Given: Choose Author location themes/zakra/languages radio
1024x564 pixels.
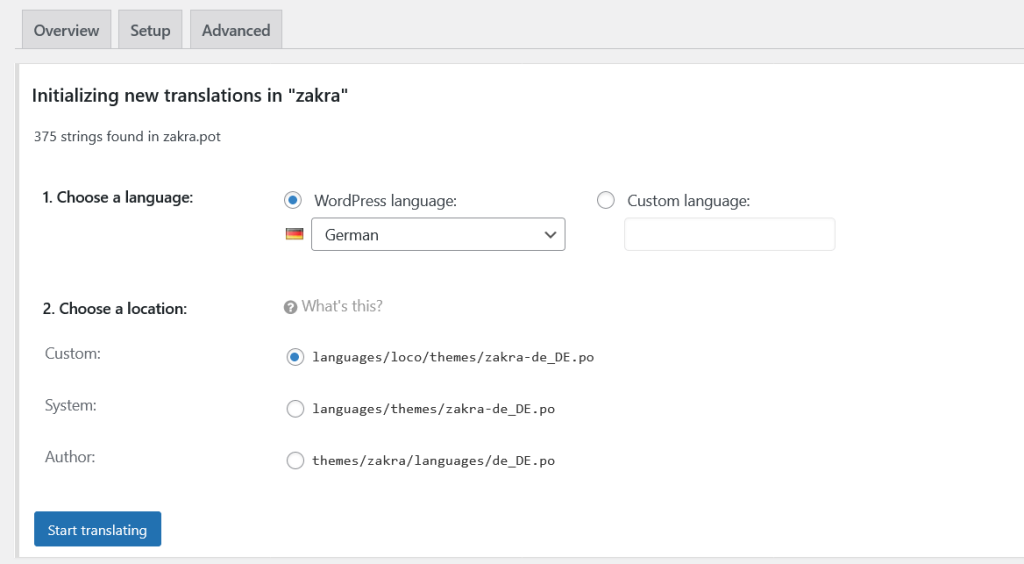Looking at the screenshot, I should 295,460.
